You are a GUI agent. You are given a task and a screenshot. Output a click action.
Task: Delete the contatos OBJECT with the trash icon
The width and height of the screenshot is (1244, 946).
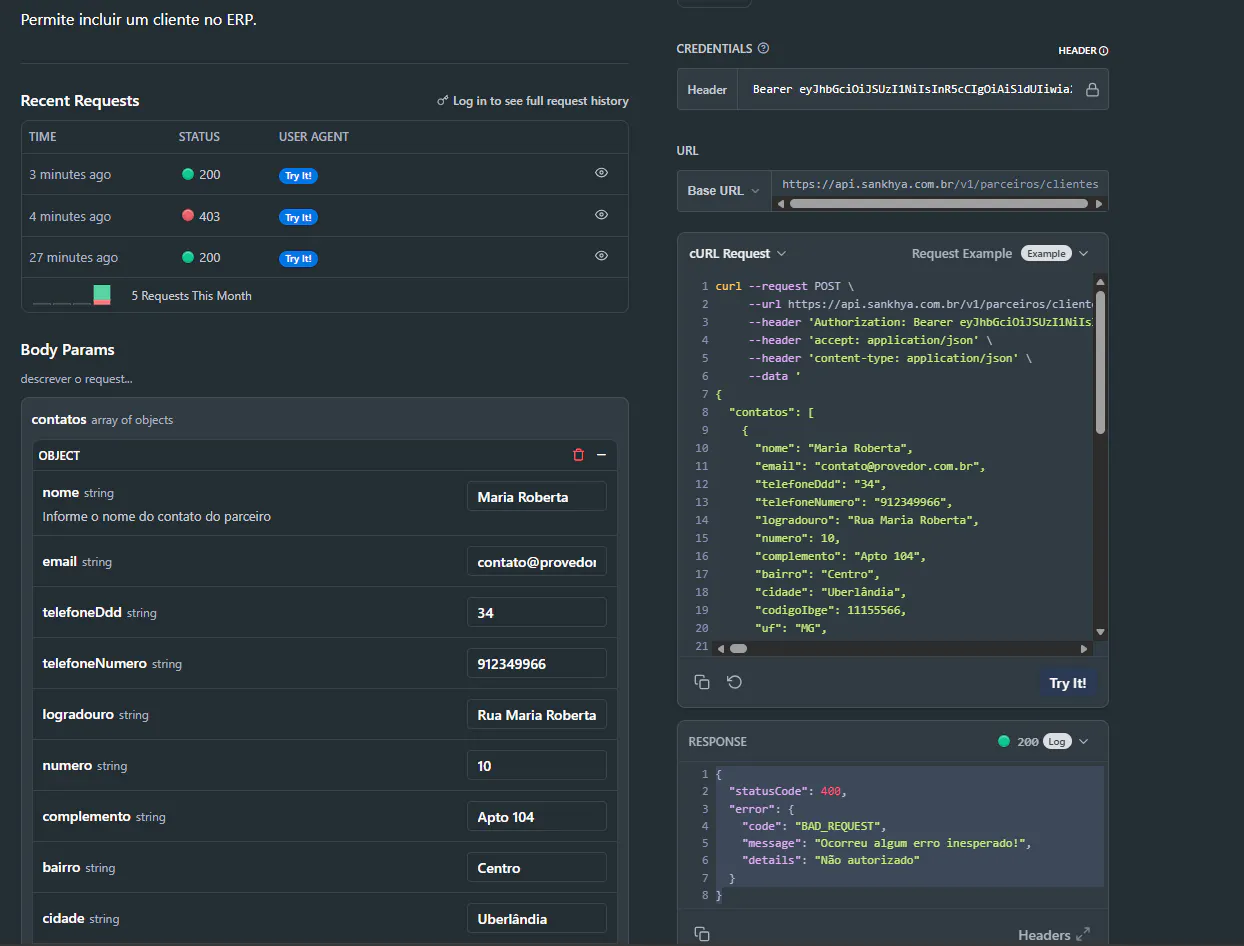[x=578, y=455]
